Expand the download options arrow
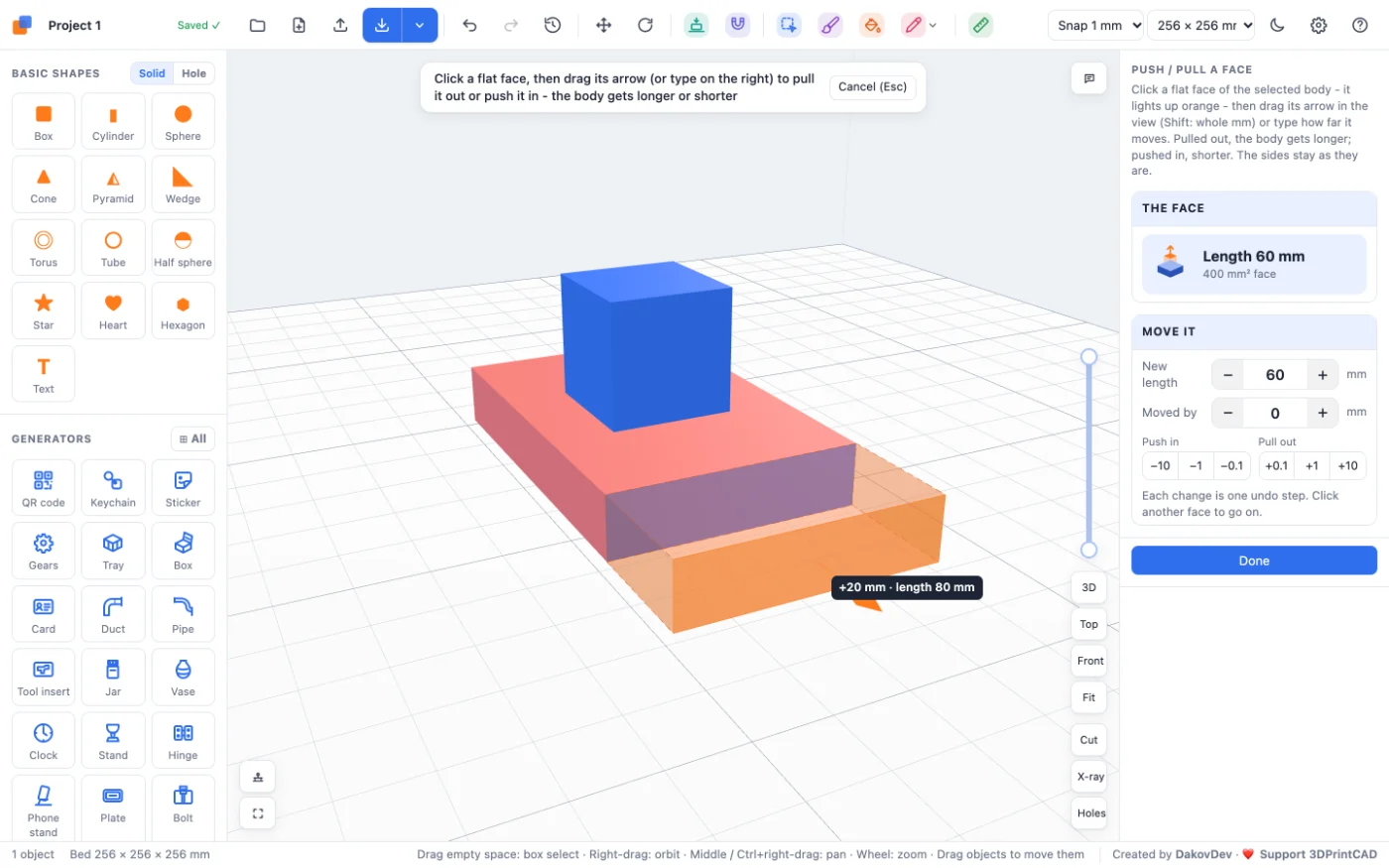Image resolution: width=1389 pixels, height=868 pixels. [420, 25]
